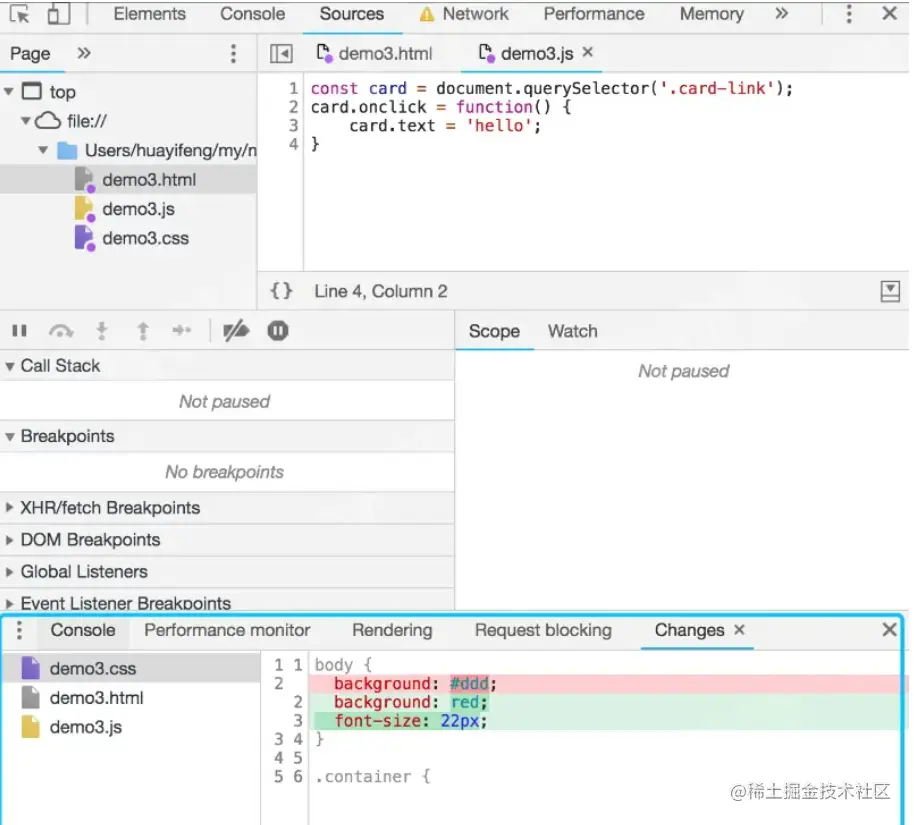The width and height of the screenshot is (914, 825).
Task: Click 'hello' string in code line 3
Action: tap(498, 125)
